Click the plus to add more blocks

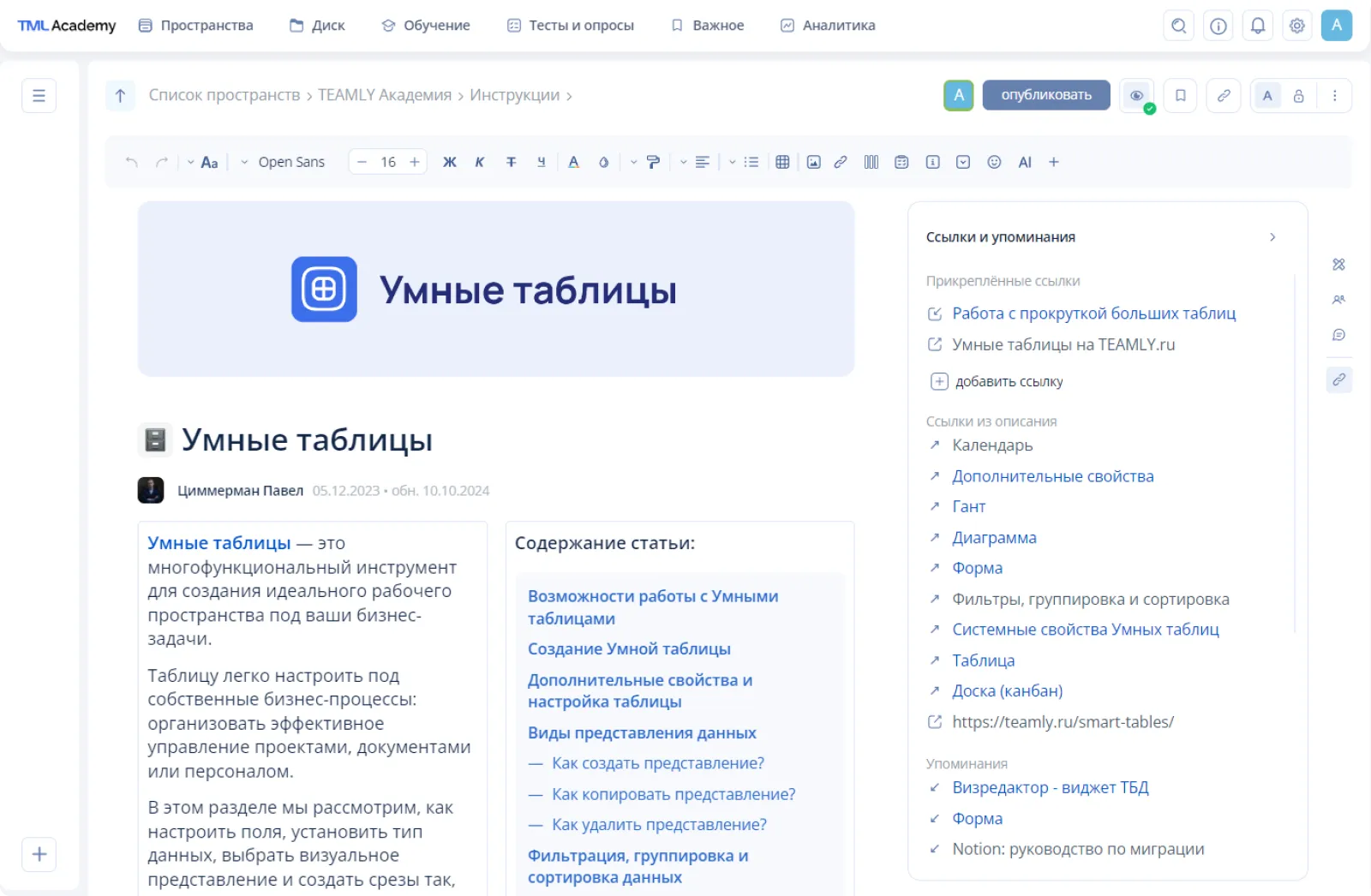tap(1054, 162)
